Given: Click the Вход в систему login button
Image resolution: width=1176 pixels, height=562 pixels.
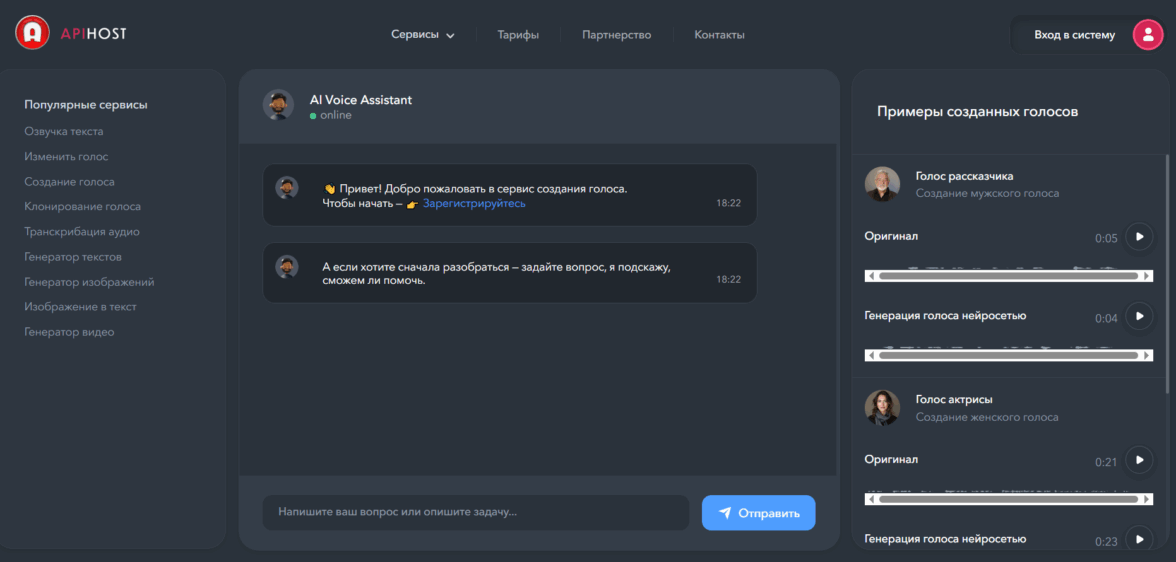Looking at the screenshot, I should coord(1074,35).
